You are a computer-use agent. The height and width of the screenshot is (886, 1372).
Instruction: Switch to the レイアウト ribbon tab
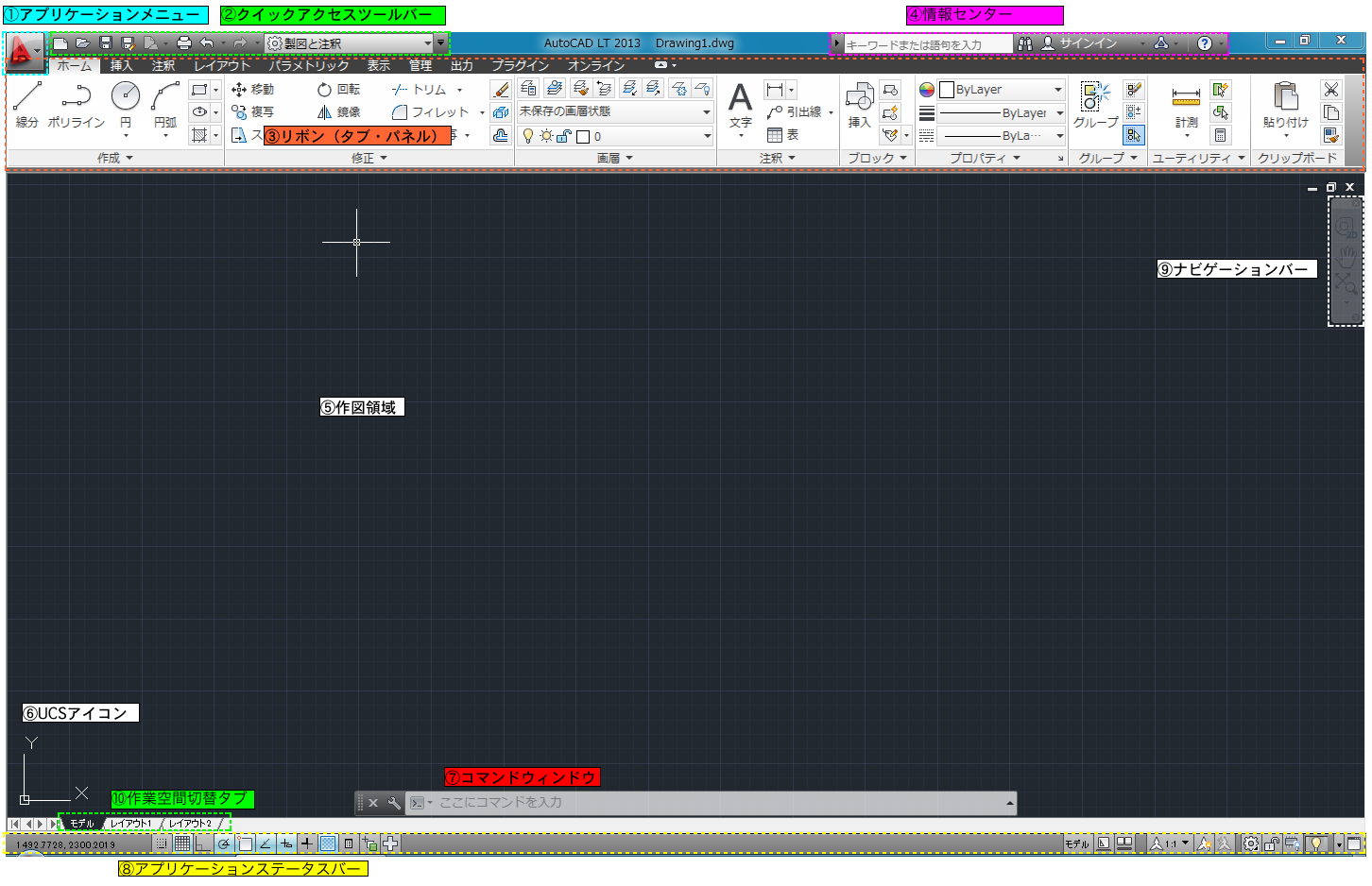pyautogui.click(x=222, y=65)
